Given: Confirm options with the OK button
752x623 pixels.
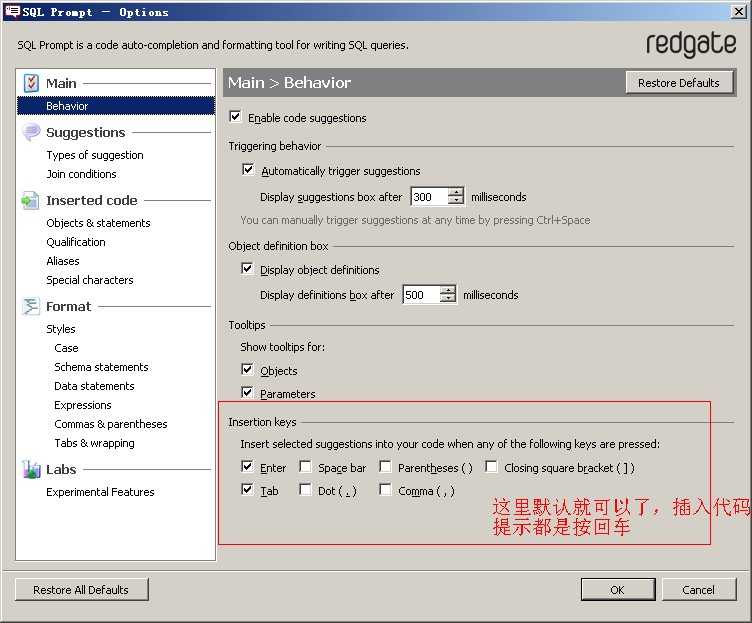Looking at the screenshot, I should click(x=617, y=589).
